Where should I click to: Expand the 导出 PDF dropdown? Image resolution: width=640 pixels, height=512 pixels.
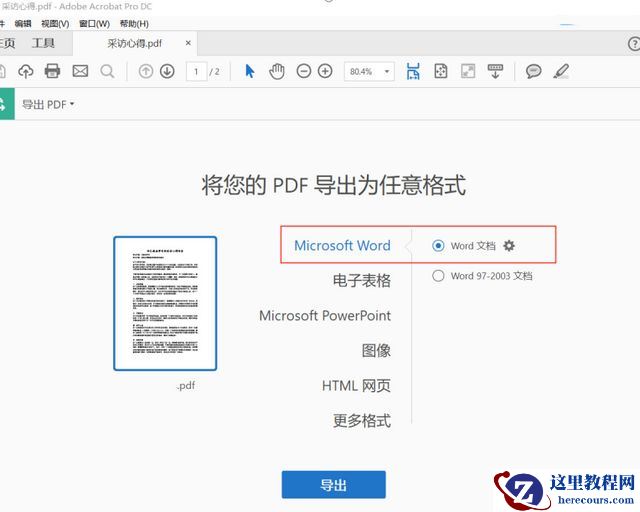48,105
